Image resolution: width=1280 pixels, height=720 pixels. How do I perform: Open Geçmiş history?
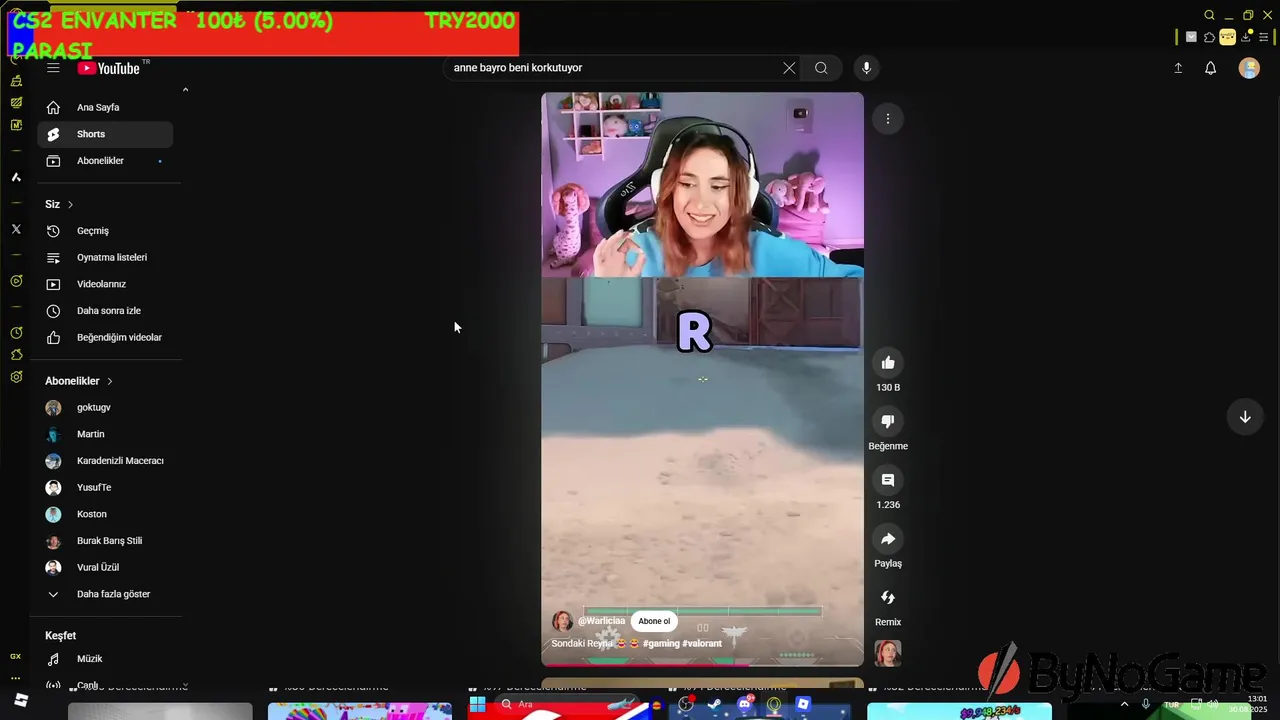105,231
